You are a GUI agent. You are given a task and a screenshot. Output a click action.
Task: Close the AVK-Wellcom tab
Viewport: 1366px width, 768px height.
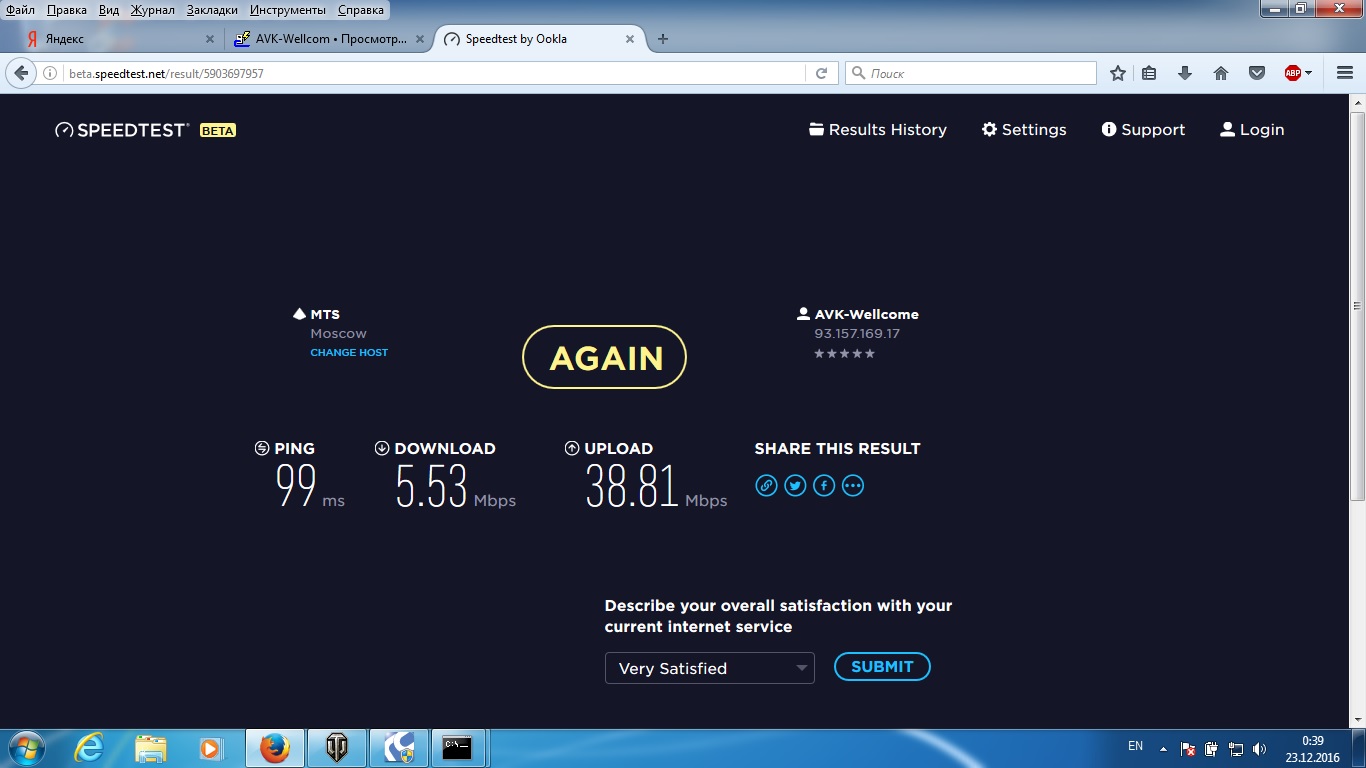tap(420, 39)
